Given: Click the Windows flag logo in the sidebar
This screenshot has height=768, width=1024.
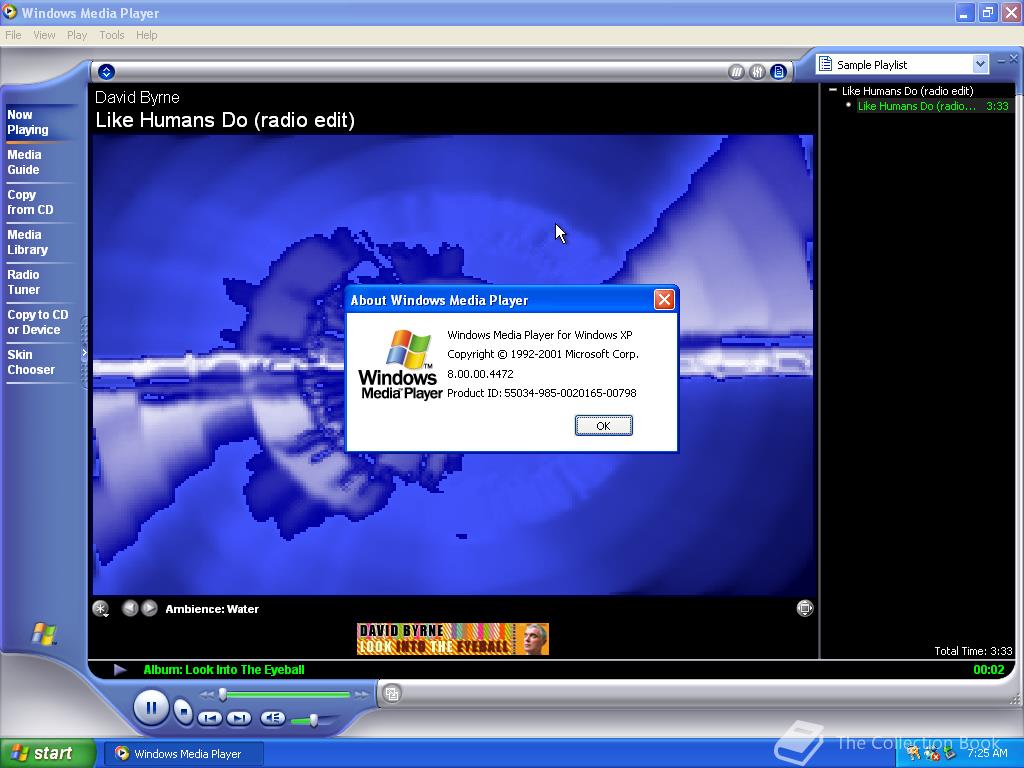Looking at the screenshot, I should 44,633.
